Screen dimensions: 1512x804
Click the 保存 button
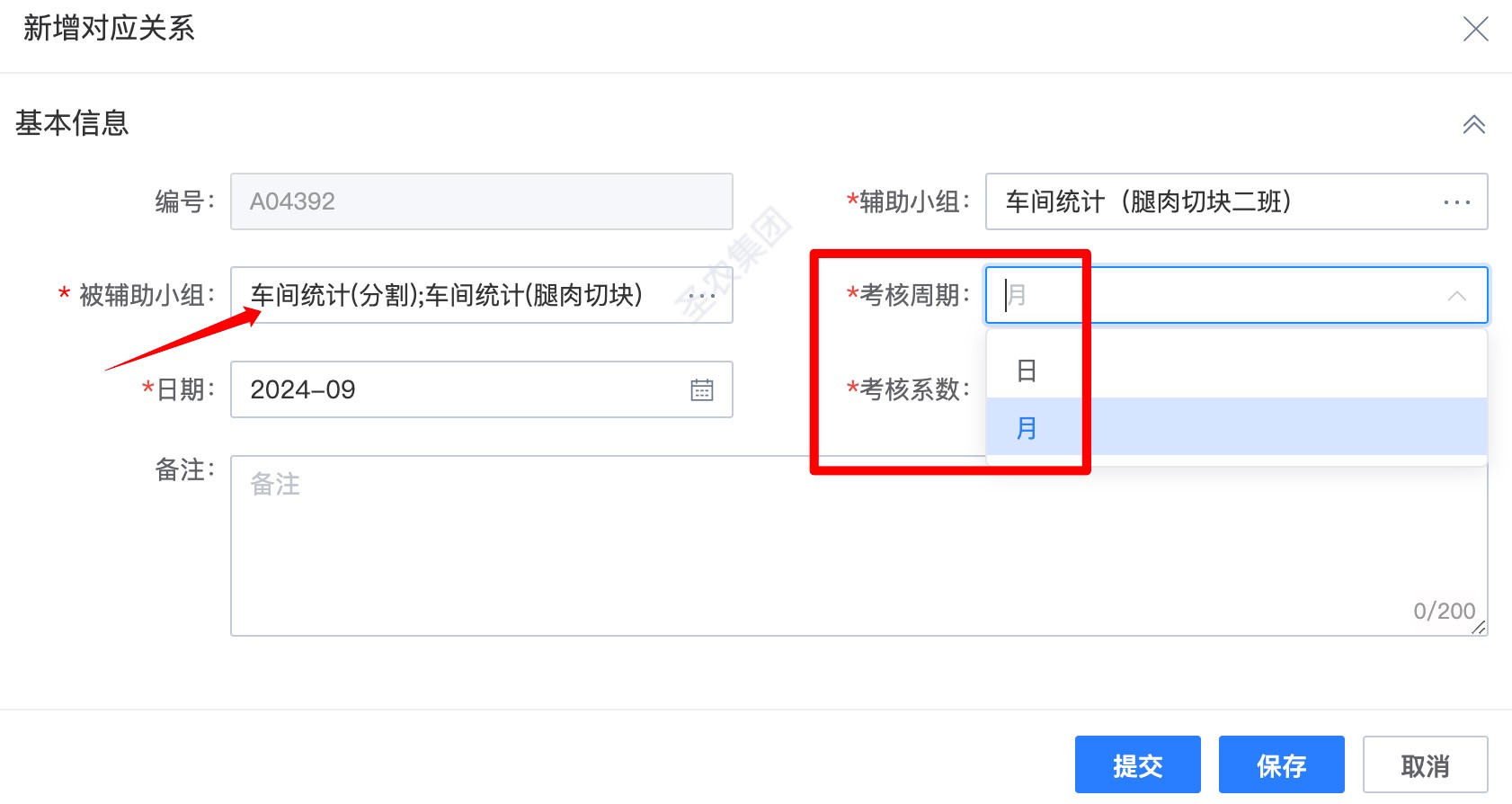click(x=1281, y=764)
